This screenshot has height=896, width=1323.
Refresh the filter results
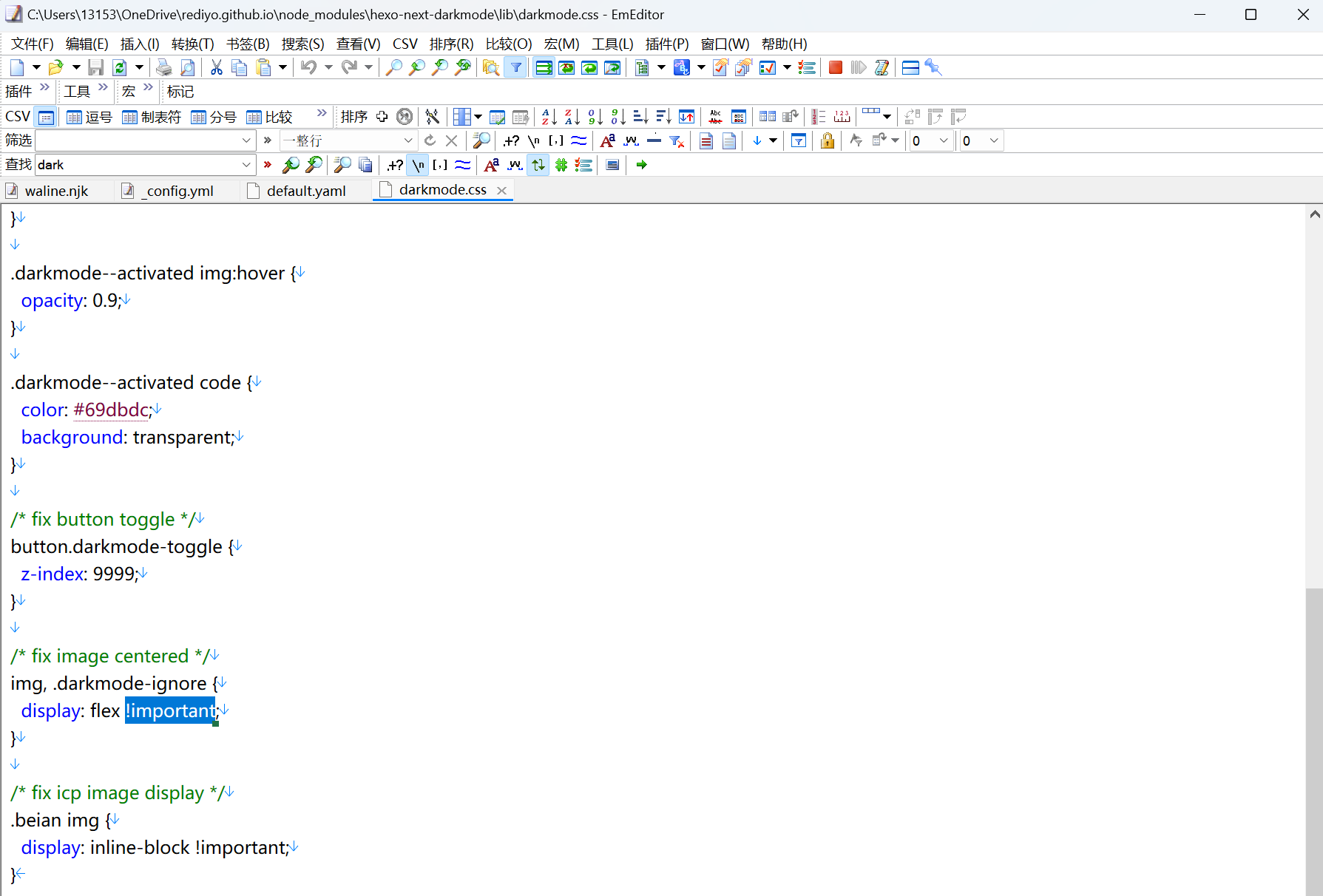430,140
